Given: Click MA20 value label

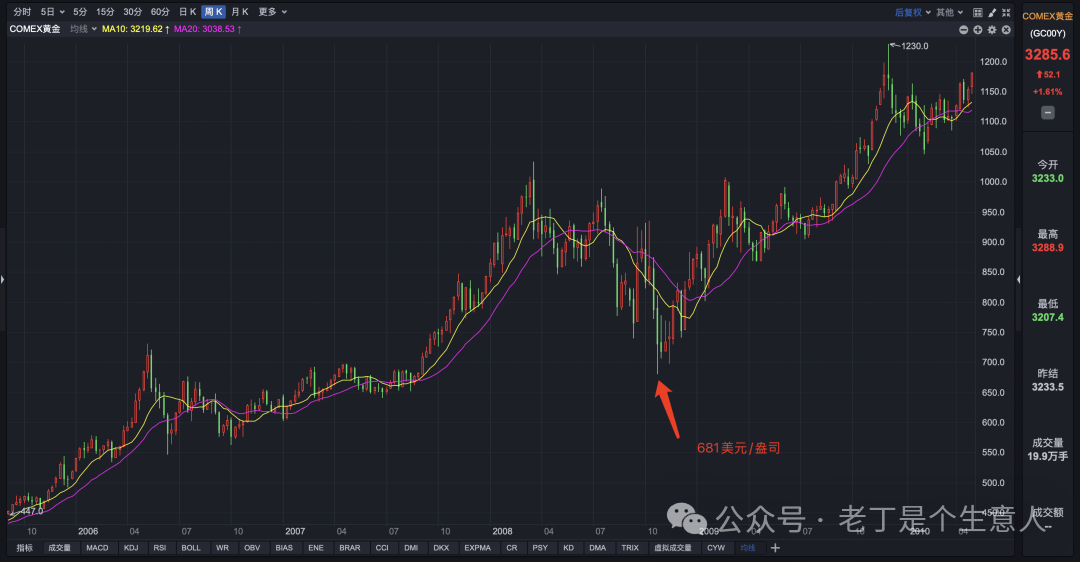Looking at the screenshot, I should click(207, 29).
